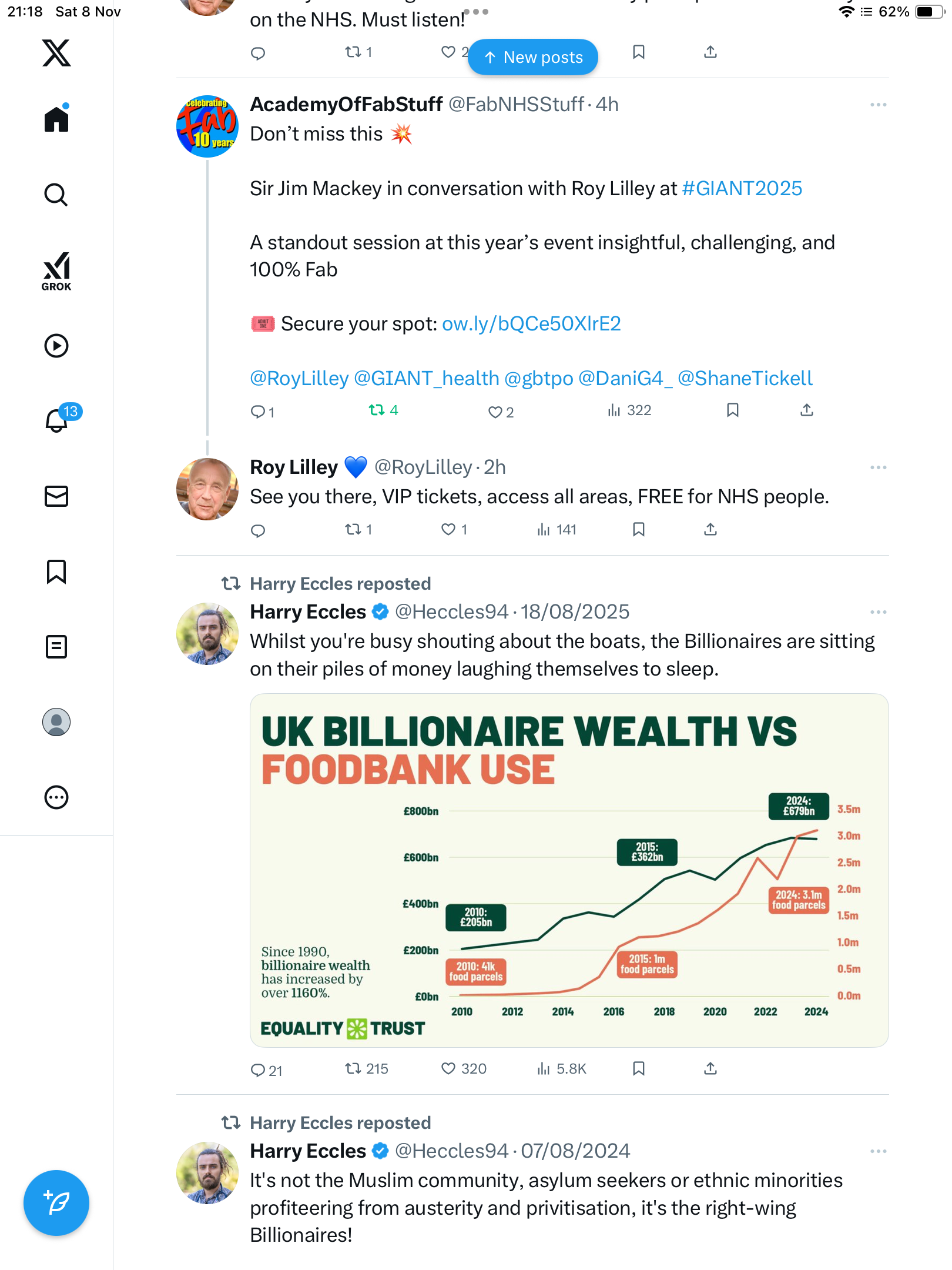
Task: Open the Lists icon in sidebar
Action: tap(56, 647)
